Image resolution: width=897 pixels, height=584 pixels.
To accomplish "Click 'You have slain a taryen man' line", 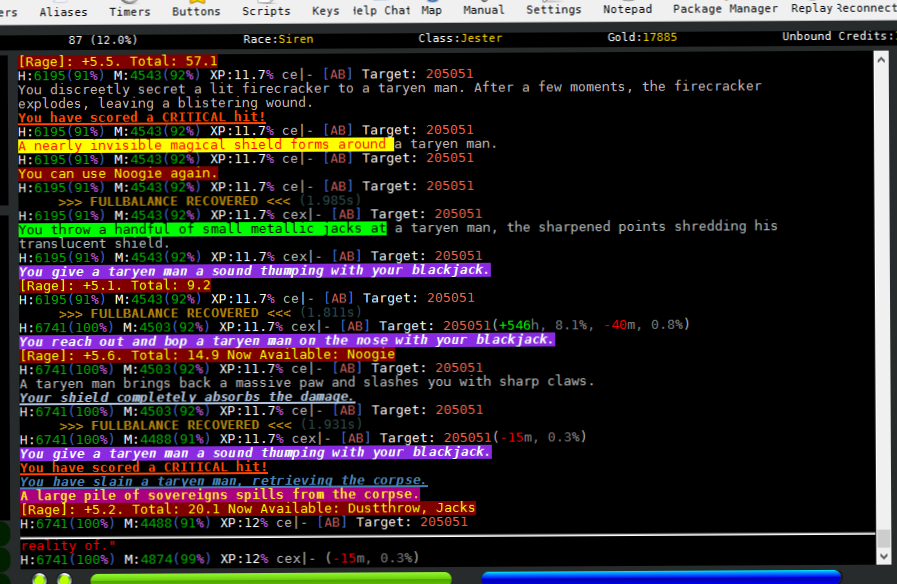I will tap(223, 481).
